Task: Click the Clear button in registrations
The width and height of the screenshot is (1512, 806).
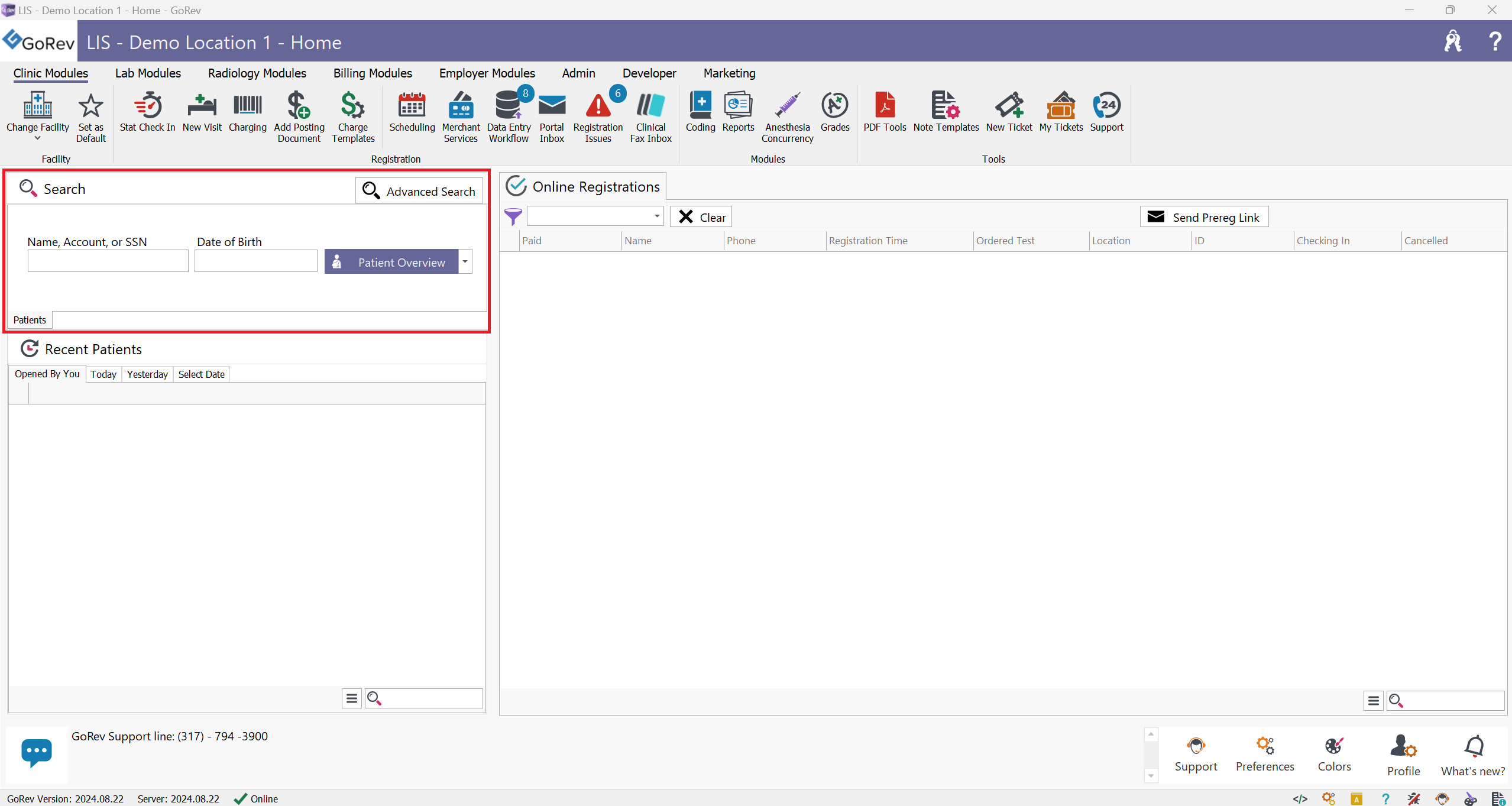Action: pyautogui.click(x=701, y=217)
